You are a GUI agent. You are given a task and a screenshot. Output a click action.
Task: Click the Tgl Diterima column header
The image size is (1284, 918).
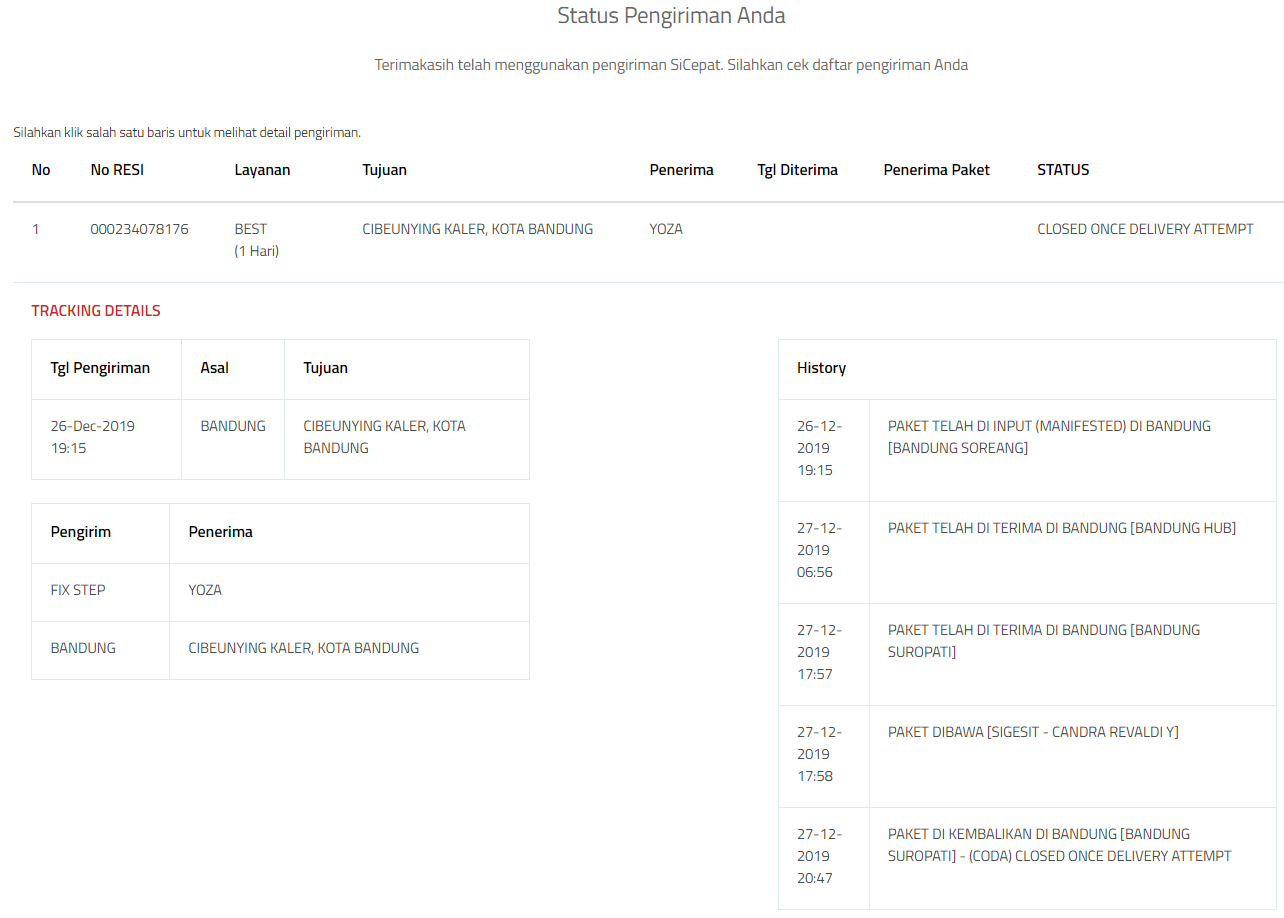(x=797, y=170)
